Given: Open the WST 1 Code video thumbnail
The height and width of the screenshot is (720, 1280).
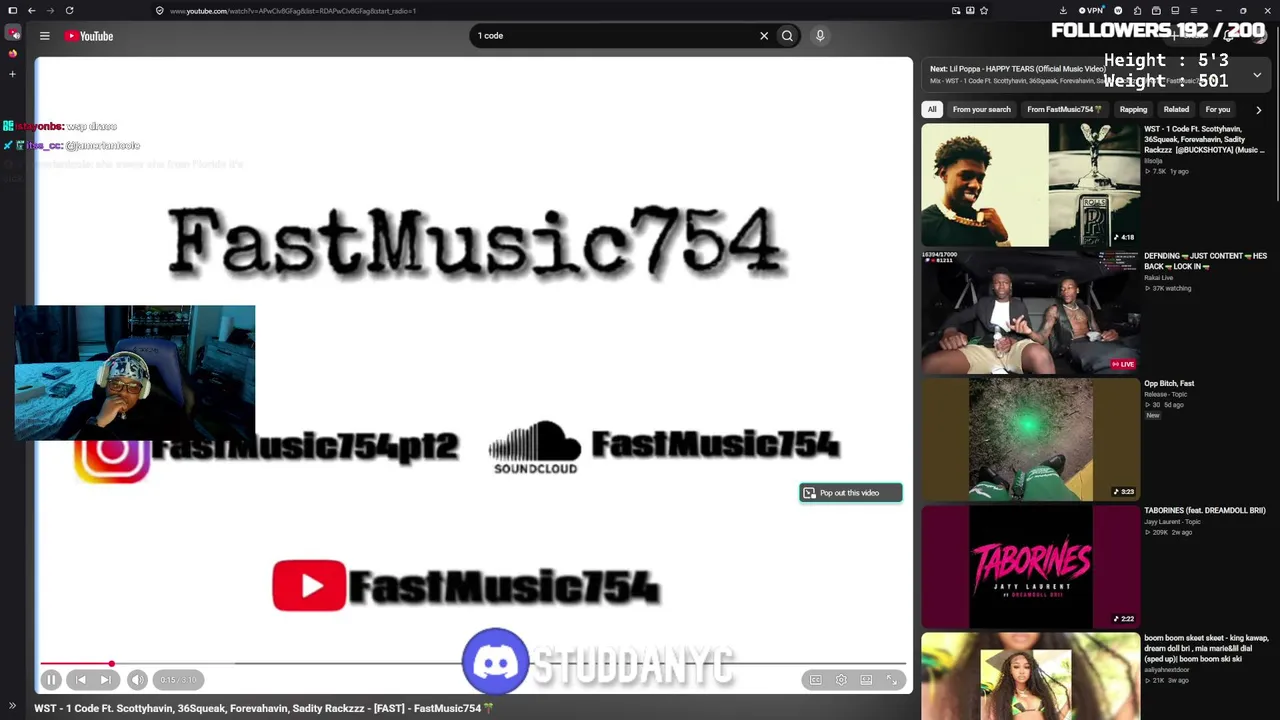Looking at the screenshot, I should point(1030,185).
